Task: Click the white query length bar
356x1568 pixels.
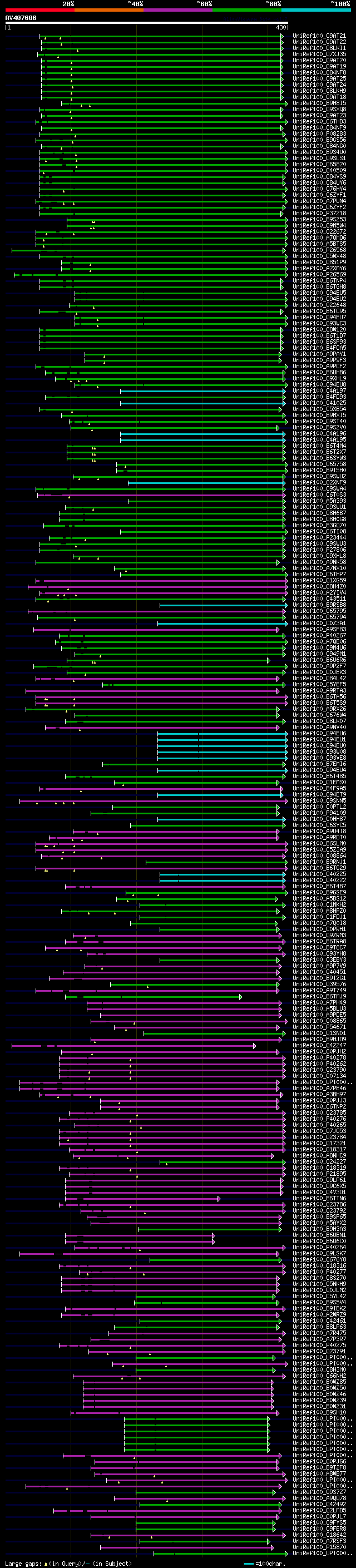Action: (x=147, y=23)
